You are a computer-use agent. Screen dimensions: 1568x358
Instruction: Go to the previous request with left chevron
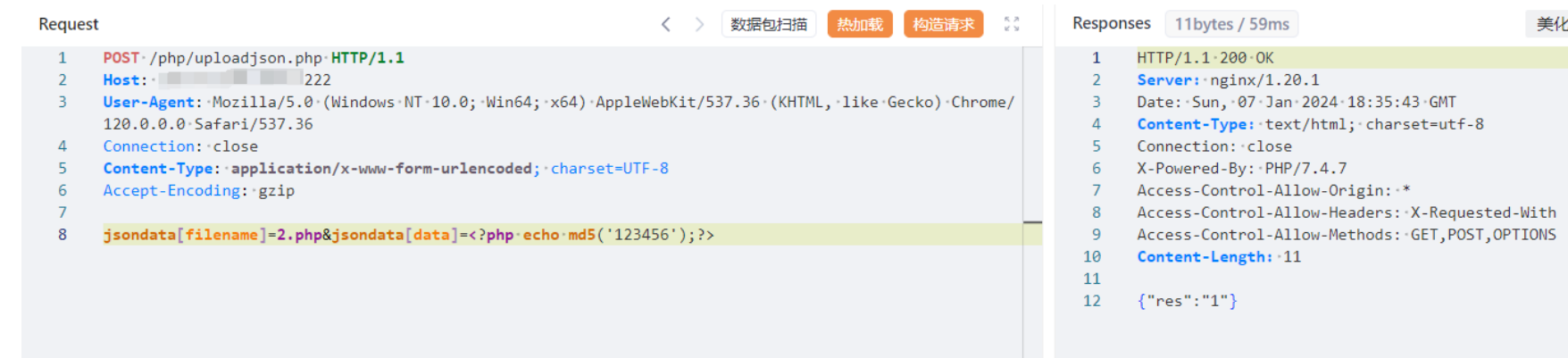click(x=666, y=24)
